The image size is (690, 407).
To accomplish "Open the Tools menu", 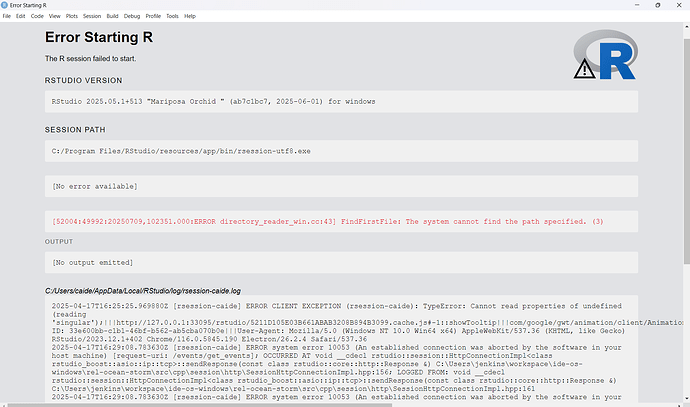I will coord(172,16).
